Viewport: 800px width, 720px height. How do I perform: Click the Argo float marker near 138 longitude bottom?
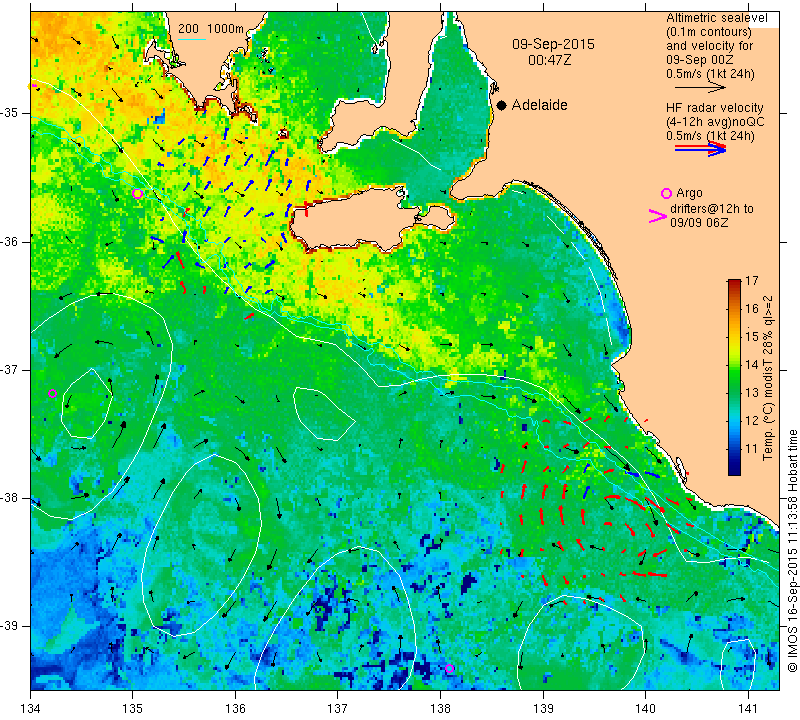point(449,668)
